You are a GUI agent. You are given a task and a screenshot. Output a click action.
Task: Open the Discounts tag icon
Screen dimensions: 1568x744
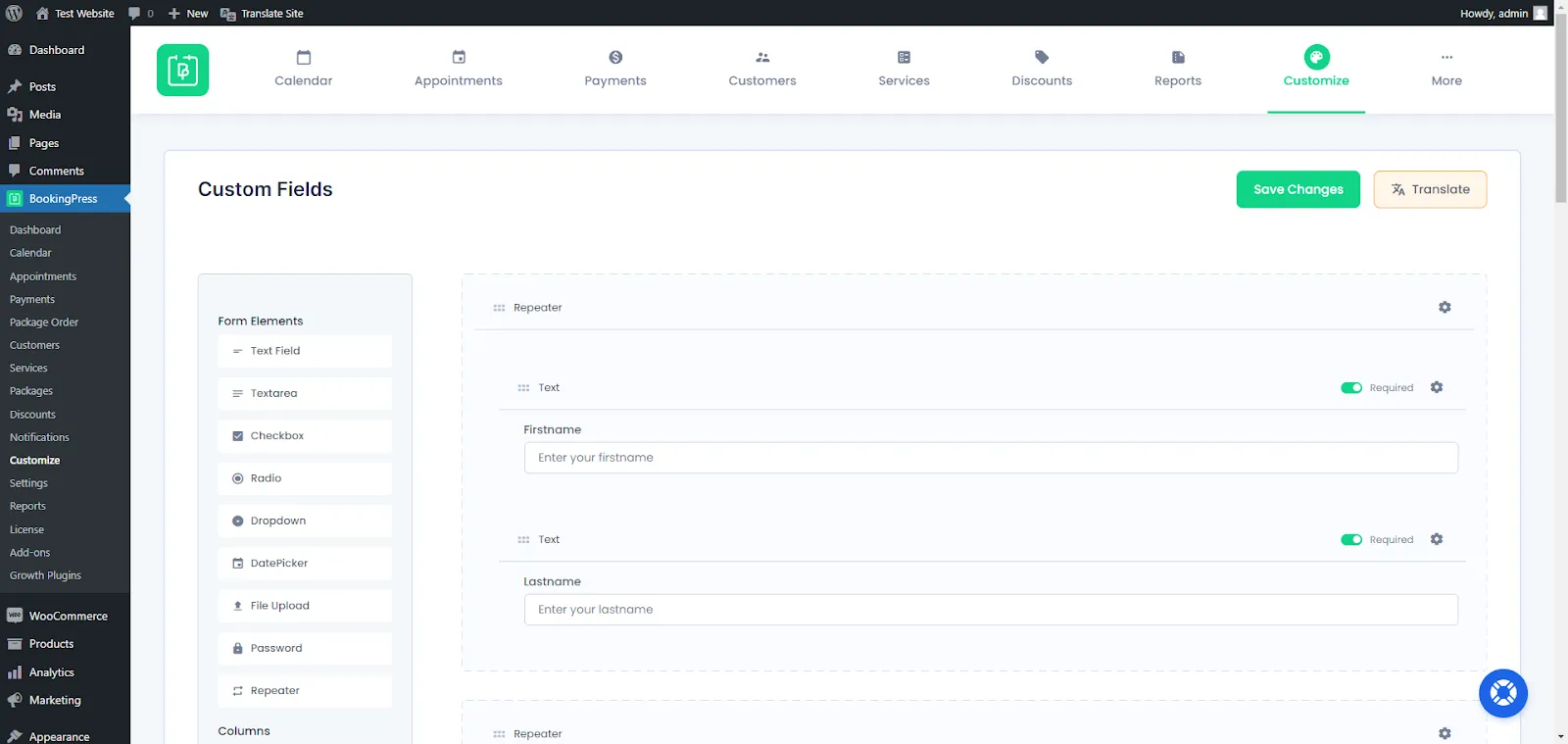tap(1042, 57)
